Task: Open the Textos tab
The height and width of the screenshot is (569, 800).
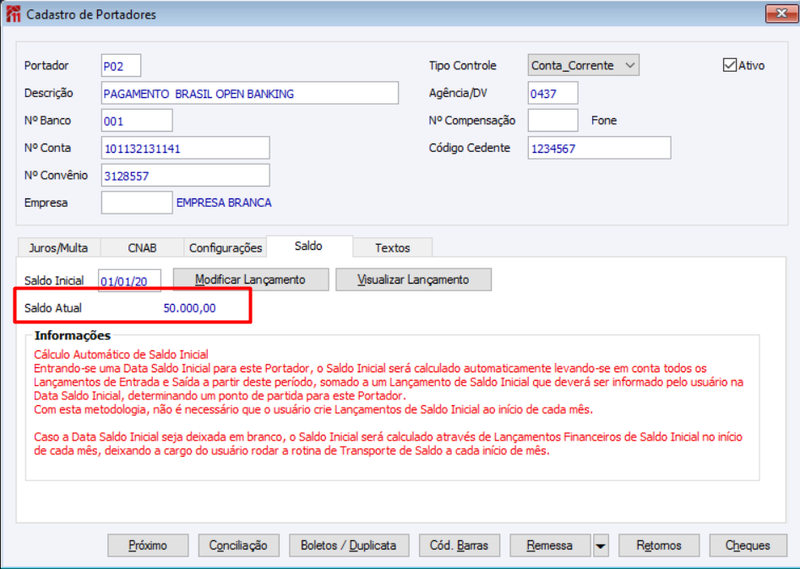Action: pyautogui.click(x=392, y=248)
